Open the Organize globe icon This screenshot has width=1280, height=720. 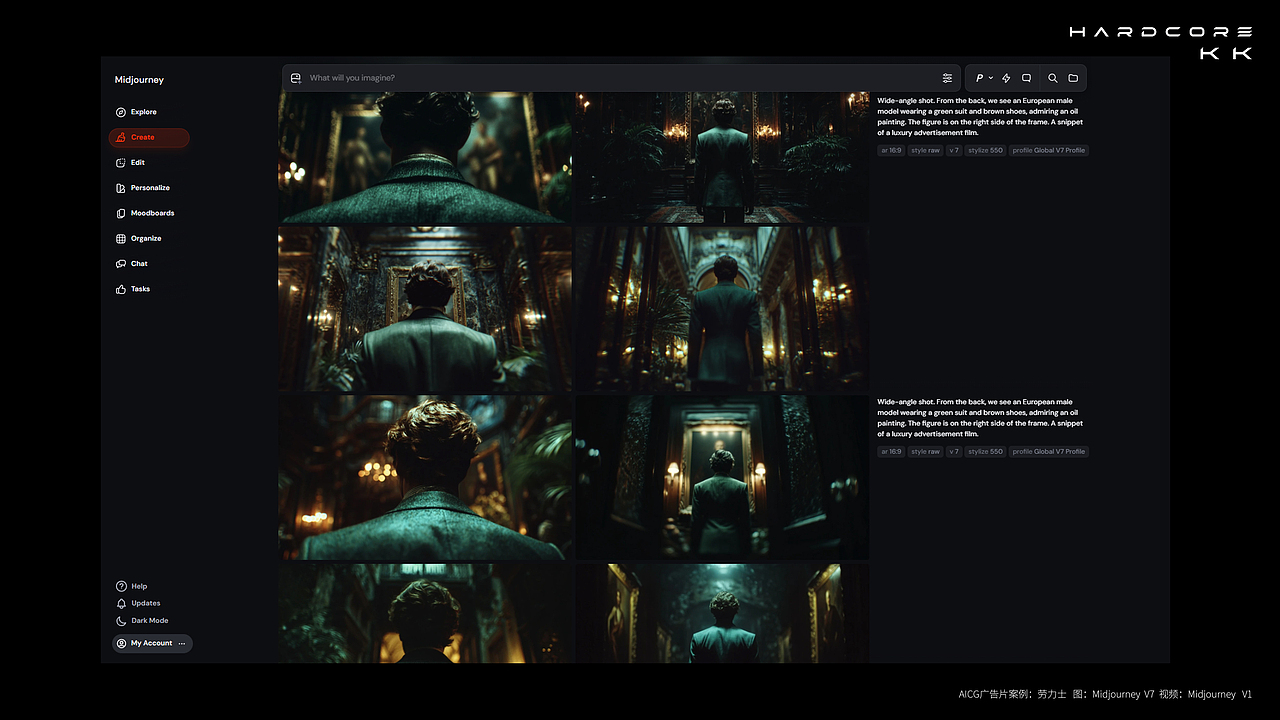[121, 238]
